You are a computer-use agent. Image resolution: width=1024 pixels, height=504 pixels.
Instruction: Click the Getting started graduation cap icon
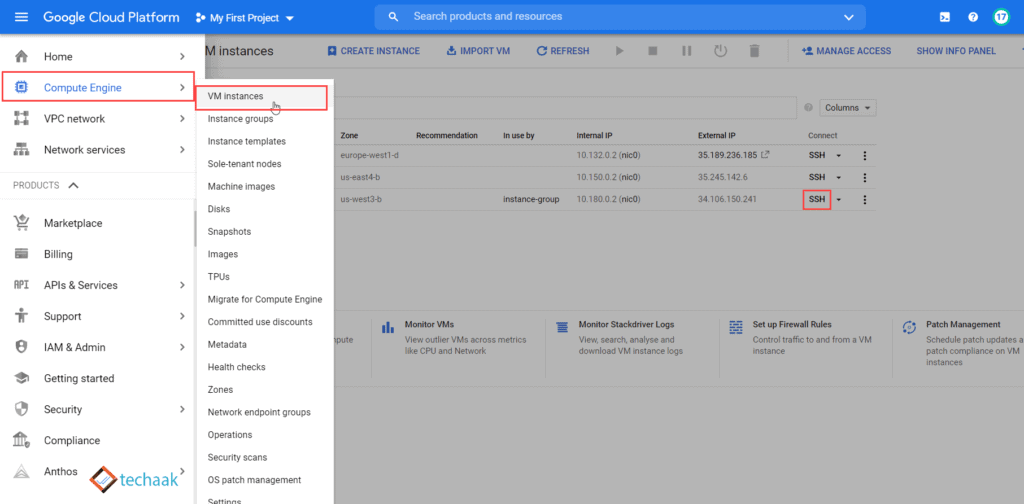tap(22, 378)
